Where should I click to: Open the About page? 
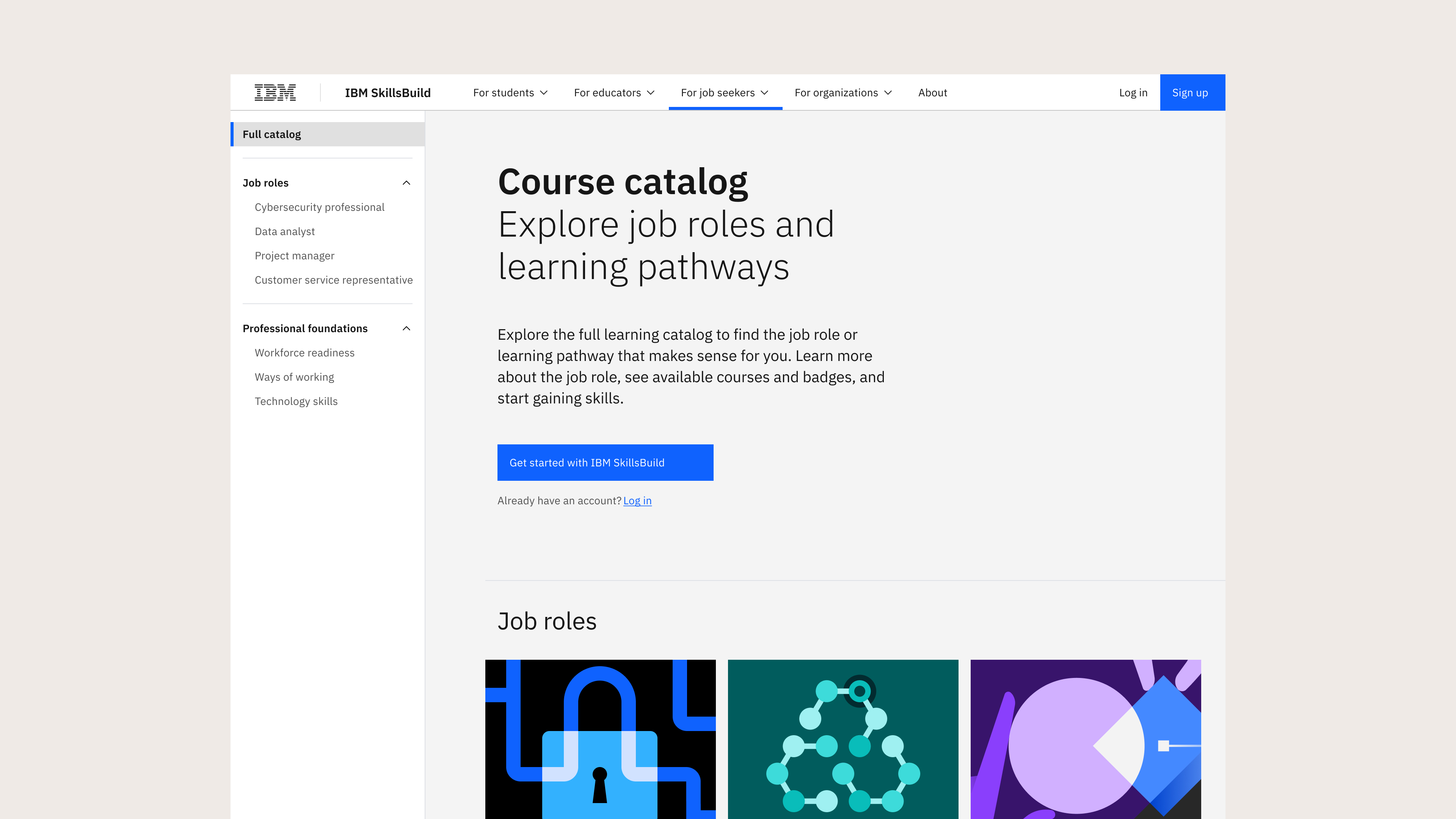(x=932, y=92)
